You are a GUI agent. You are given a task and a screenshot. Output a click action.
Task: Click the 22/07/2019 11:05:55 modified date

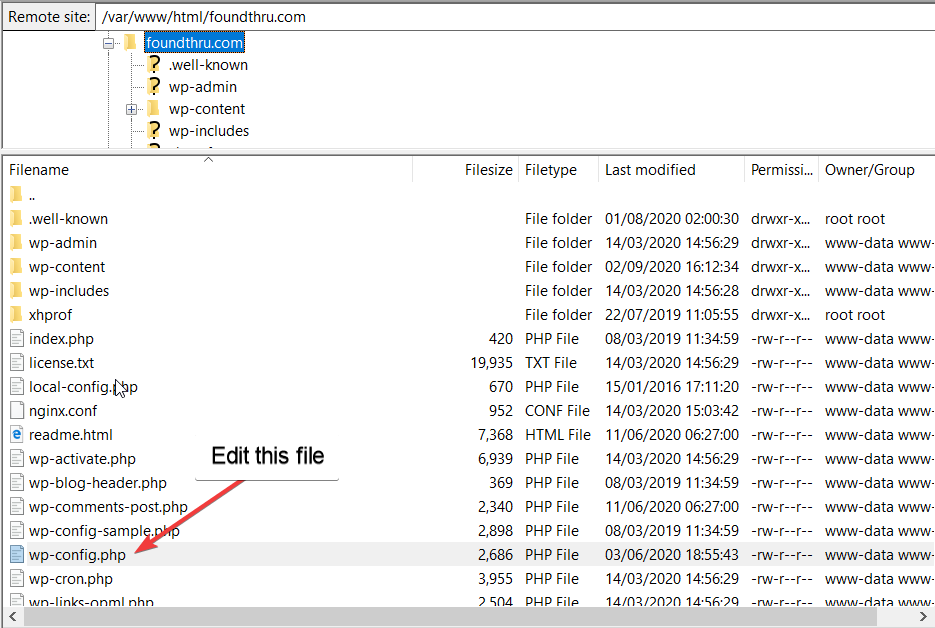click(x=671, y=315)
